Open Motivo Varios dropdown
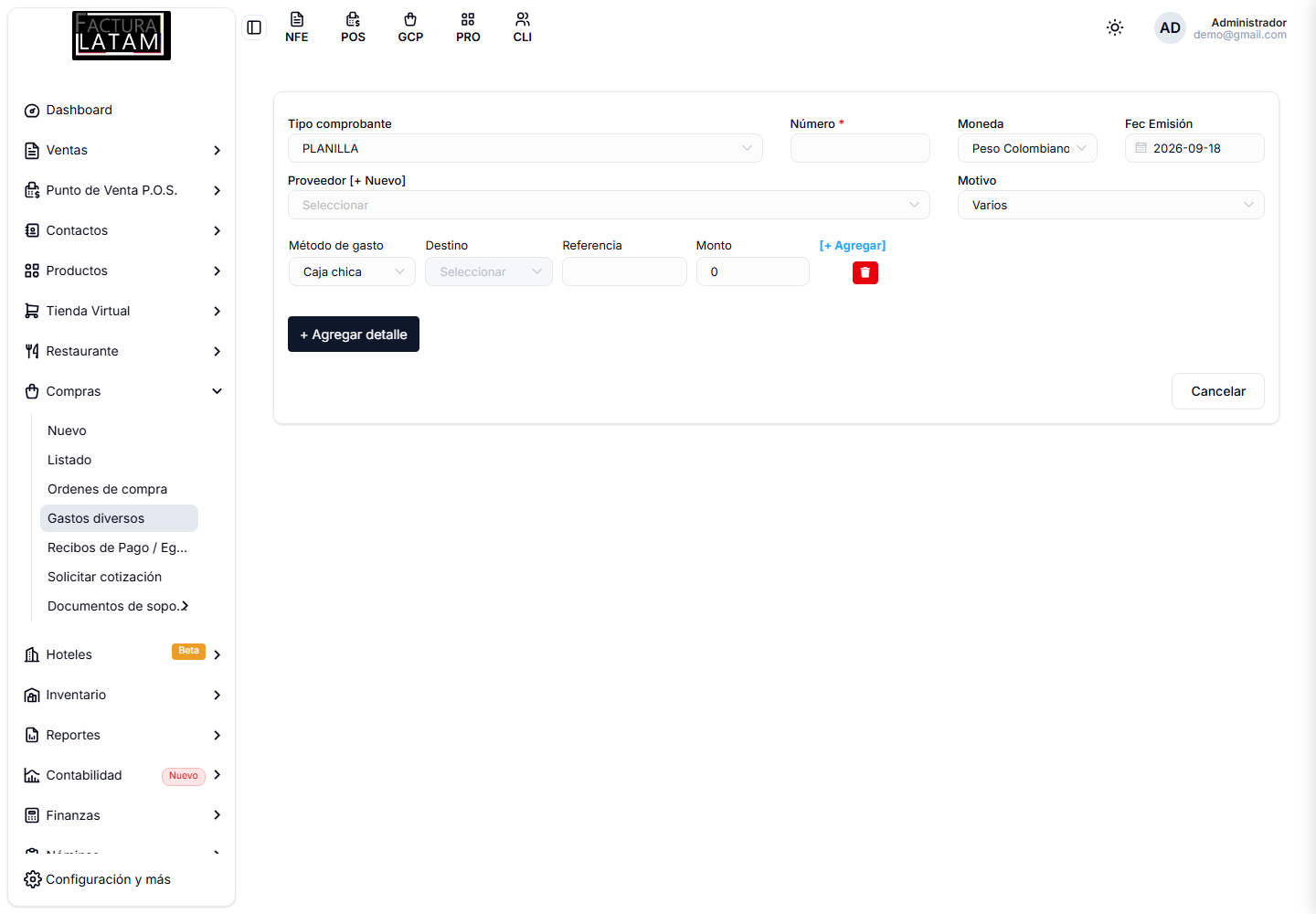1316x914 pixels. point(1111,205)
